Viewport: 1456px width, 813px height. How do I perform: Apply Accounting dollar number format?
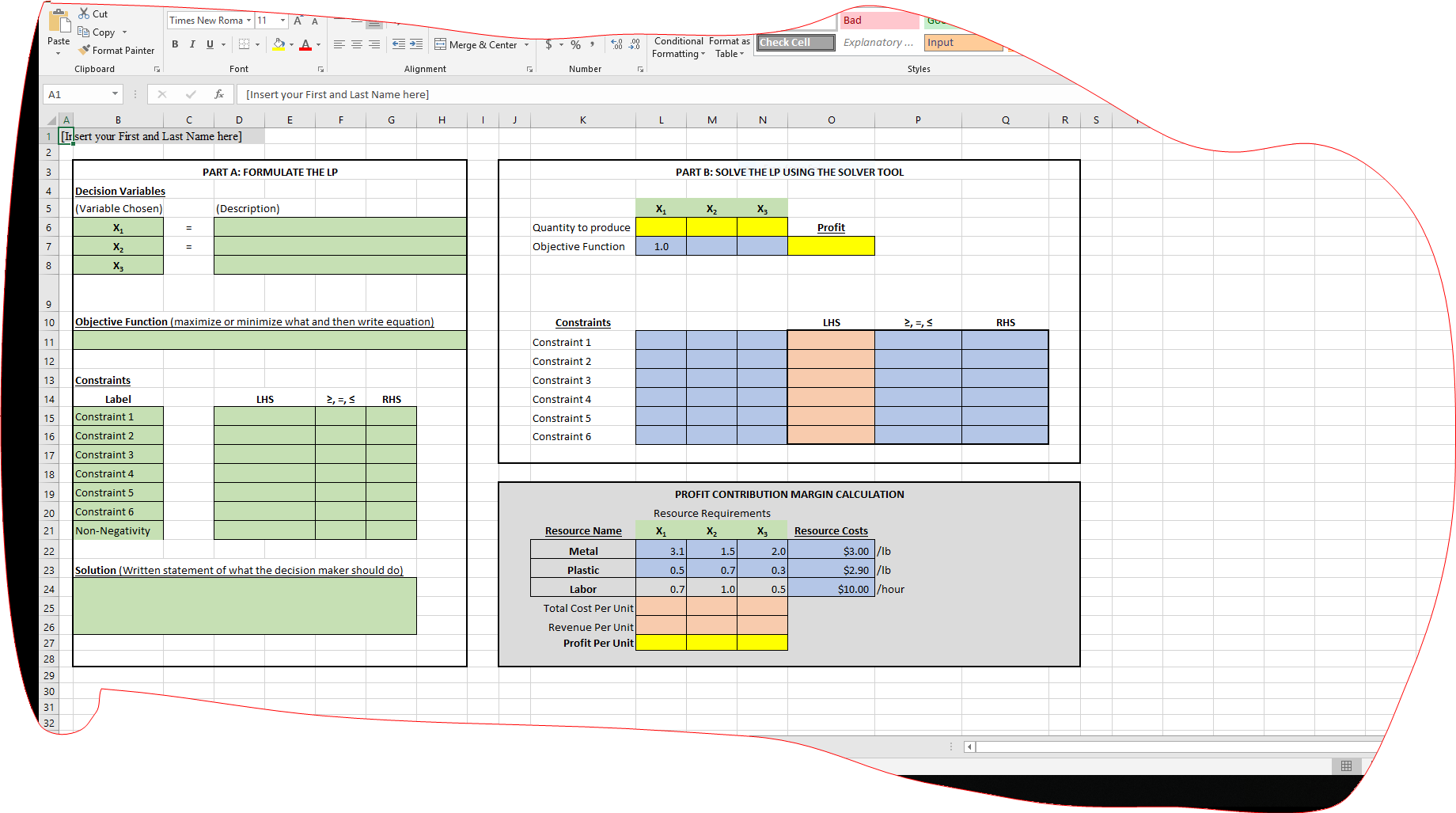tap(548, 44)
